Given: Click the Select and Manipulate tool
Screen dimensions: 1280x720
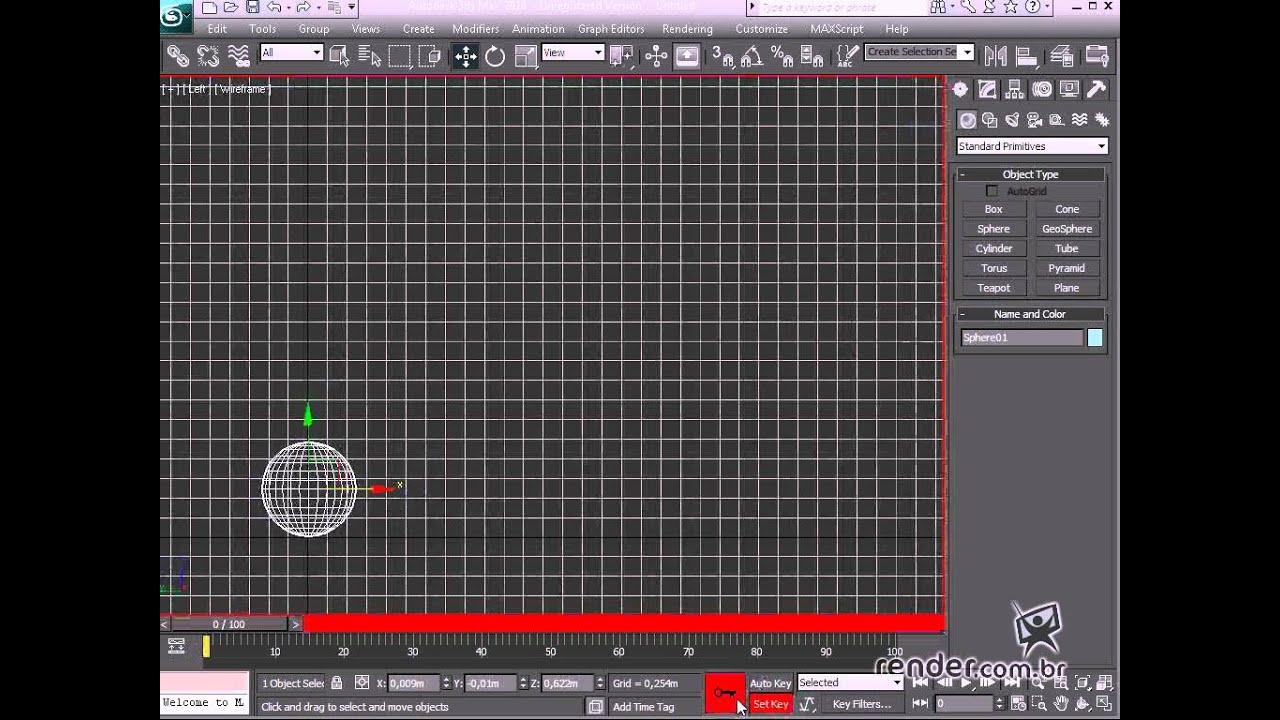Looking at the screenshot, I should pyautogui.click(x=656, y=56).
